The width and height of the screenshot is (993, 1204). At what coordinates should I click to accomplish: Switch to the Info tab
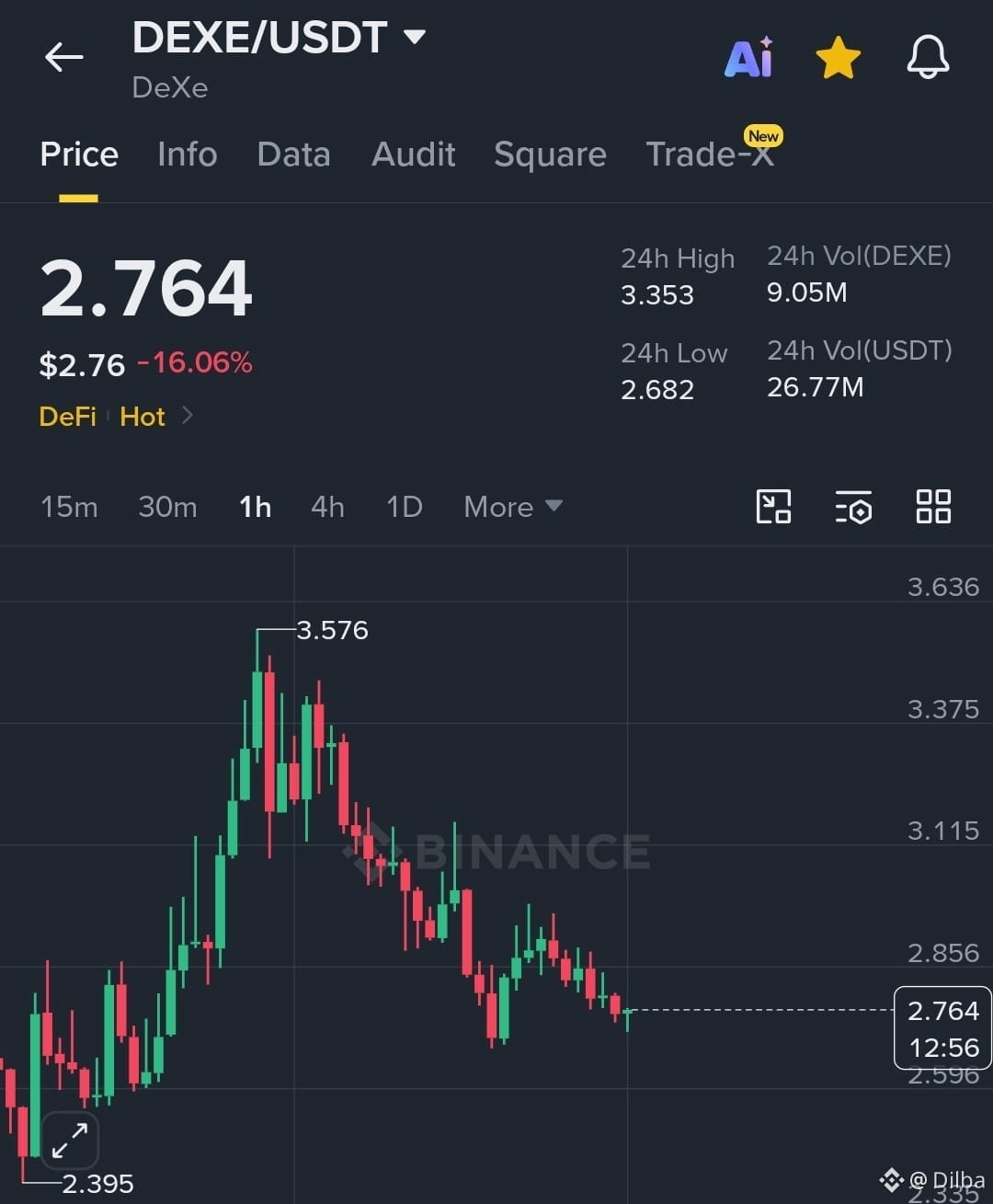188,154
